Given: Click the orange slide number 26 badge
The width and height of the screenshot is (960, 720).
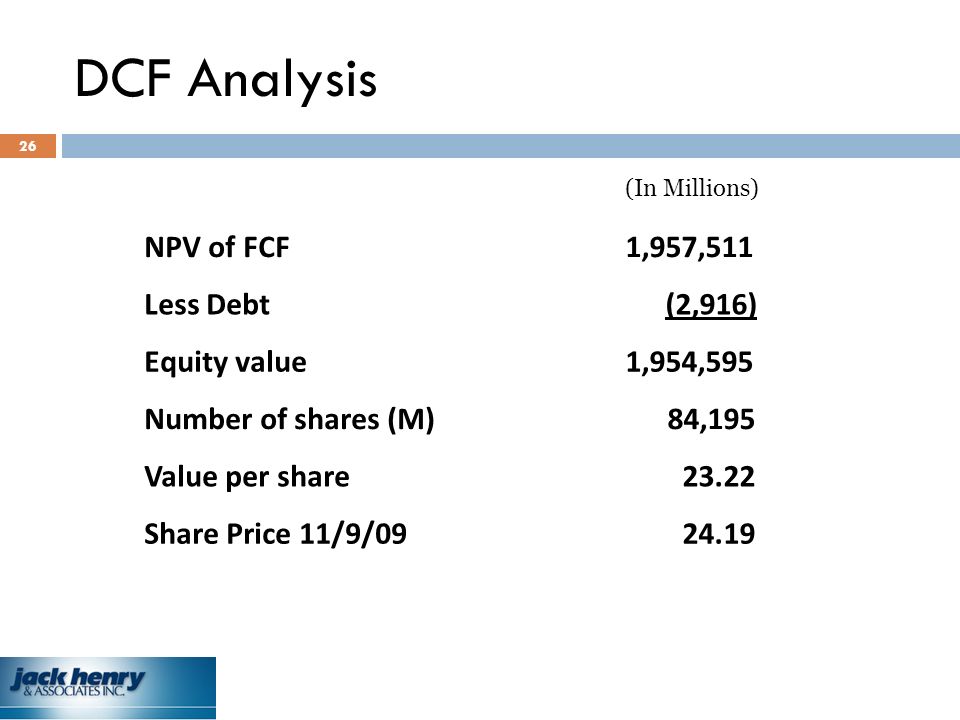Looking at the screenshot, I should (x=28, y=146).
